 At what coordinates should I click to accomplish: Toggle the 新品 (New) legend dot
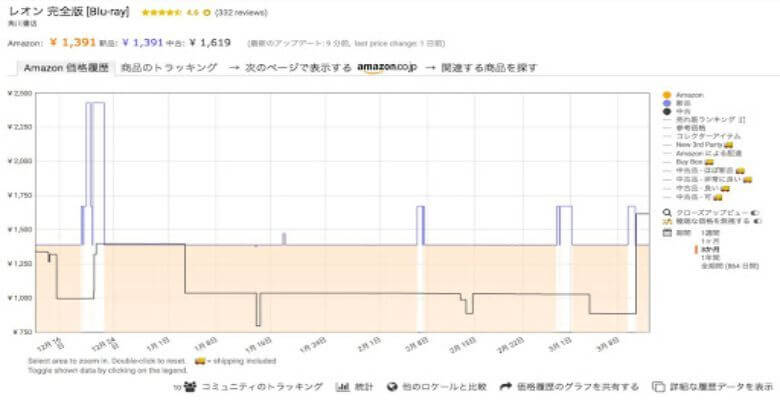(667, 102)
